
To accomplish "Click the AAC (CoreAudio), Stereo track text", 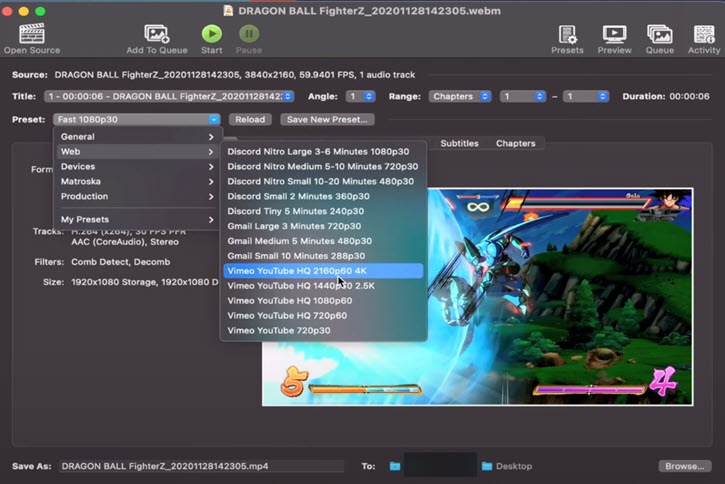I will (125, 242).
